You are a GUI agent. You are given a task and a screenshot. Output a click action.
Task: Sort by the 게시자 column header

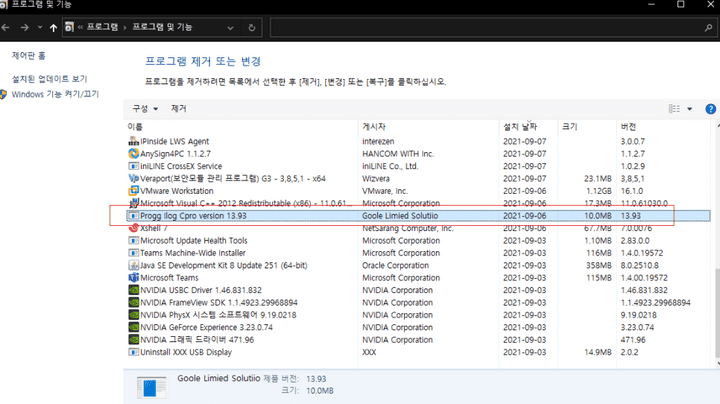tap(374, 127)
